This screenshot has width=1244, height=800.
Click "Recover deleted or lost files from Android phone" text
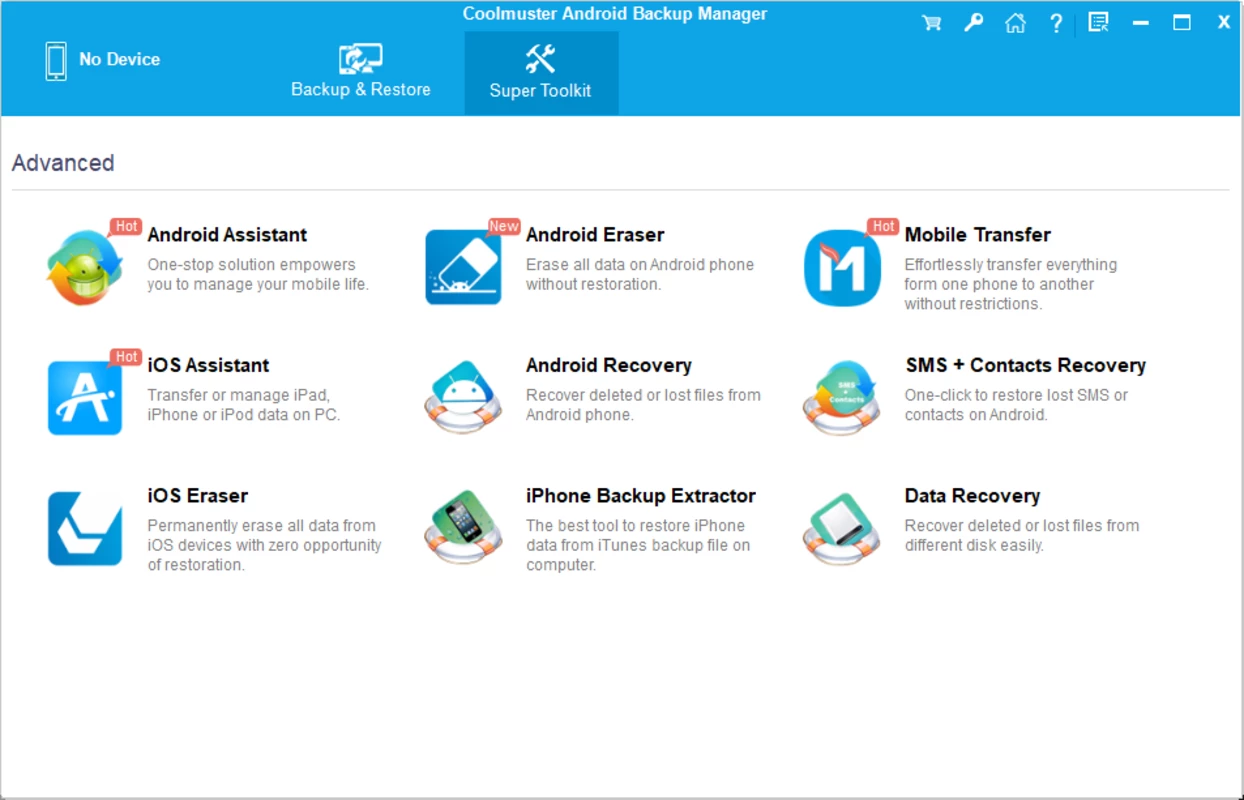pos(643,405)
